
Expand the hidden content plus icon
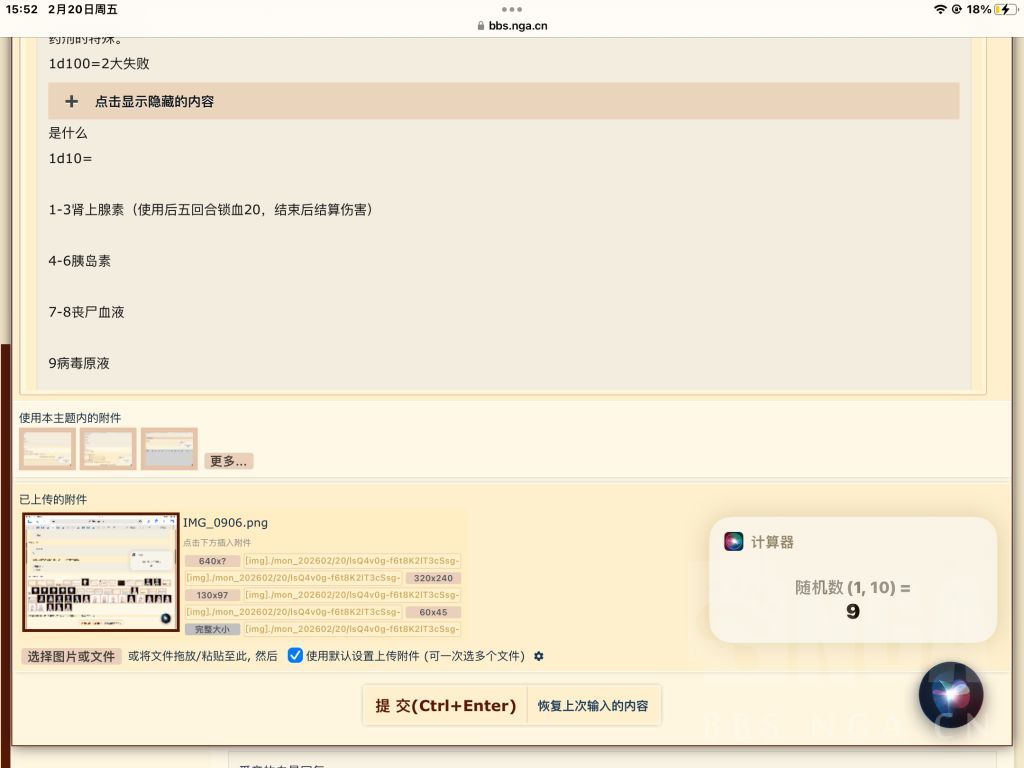[x=72, y=101]
